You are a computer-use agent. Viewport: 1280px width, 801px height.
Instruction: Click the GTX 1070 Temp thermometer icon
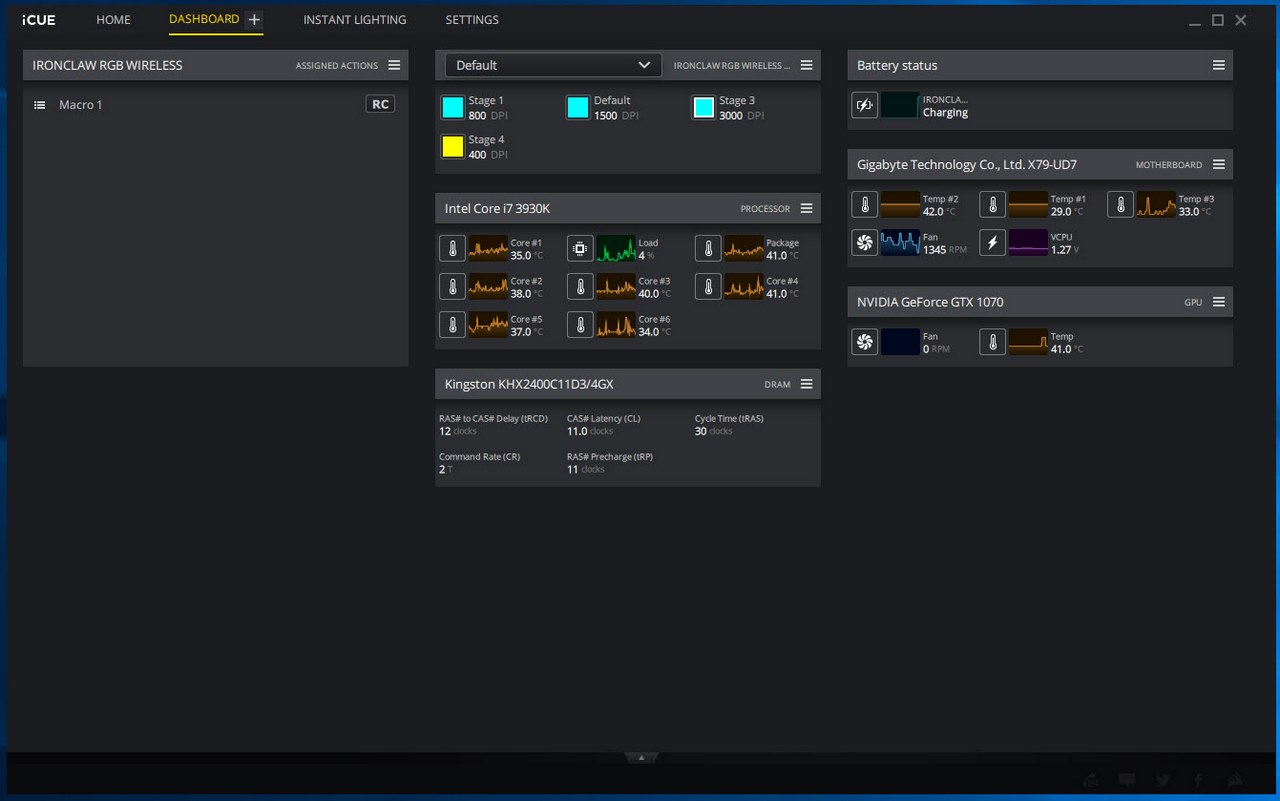click(992, 343)
